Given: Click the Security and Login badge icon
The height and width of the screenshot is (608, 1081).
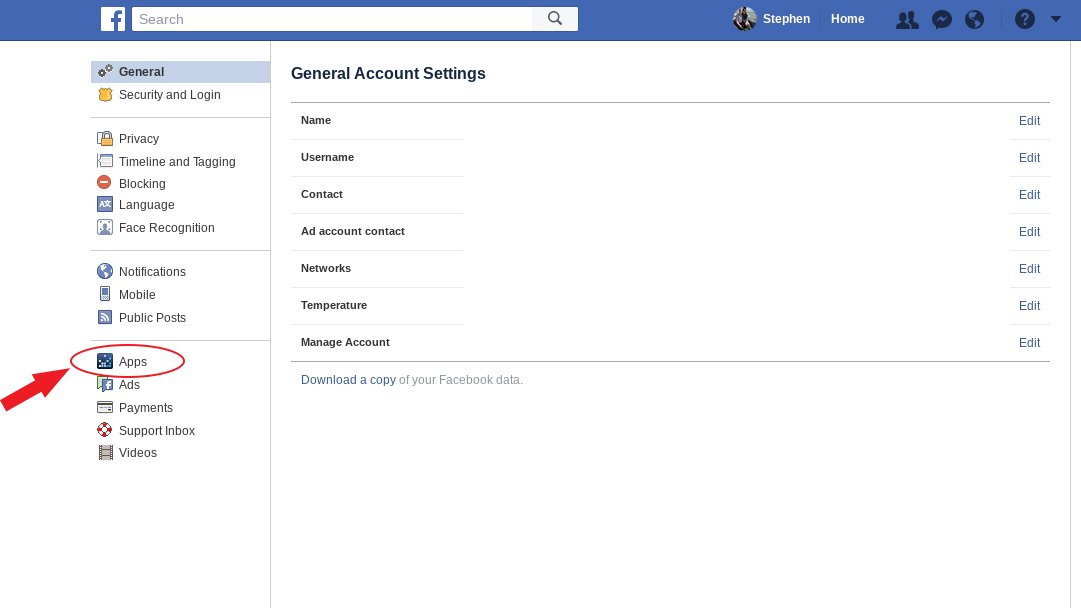Looking at the screenshot, I should (x=105, y=94).
